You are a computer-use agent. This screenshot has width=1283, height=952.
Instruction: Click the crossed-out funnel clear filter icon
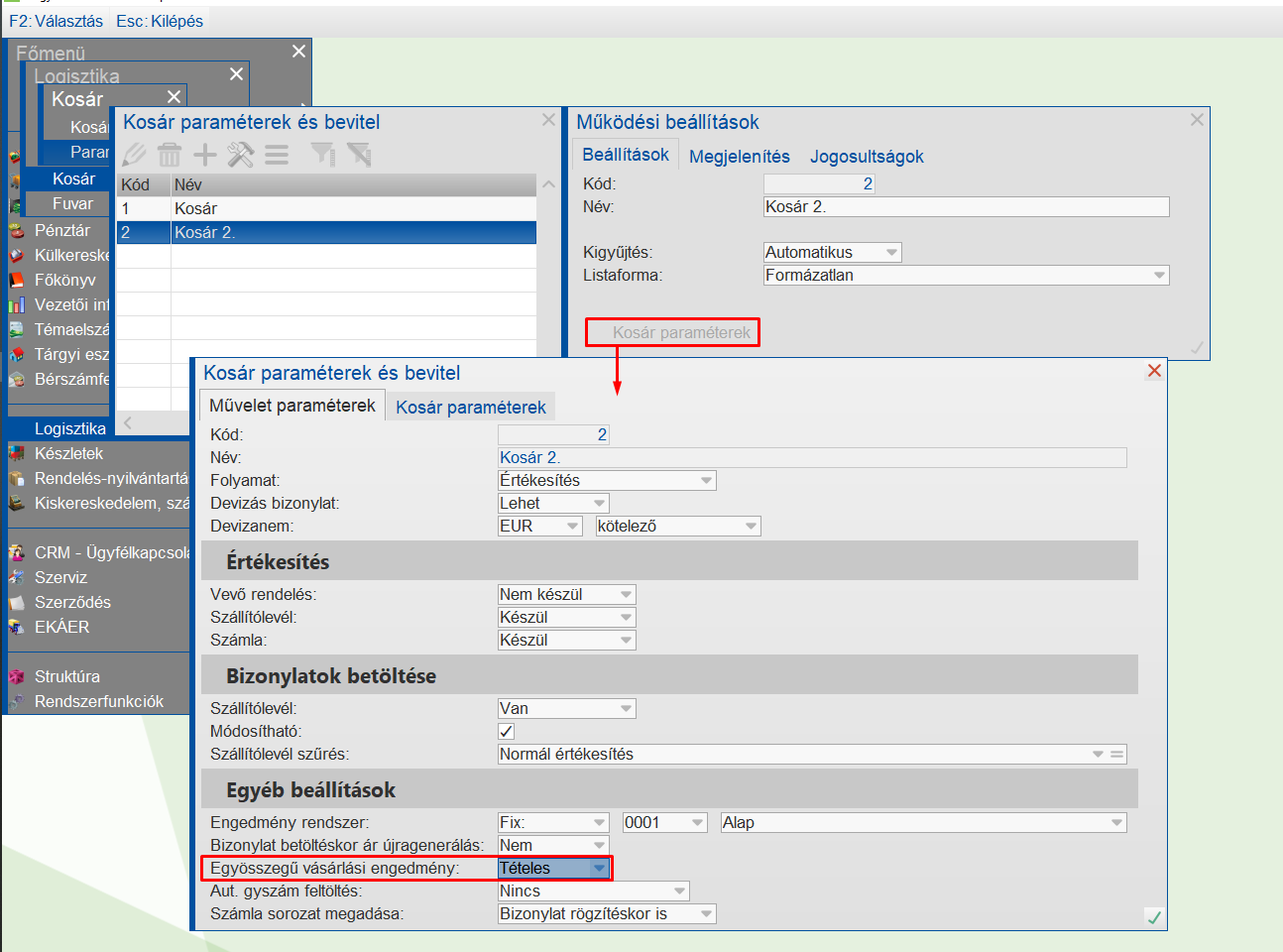359,155
